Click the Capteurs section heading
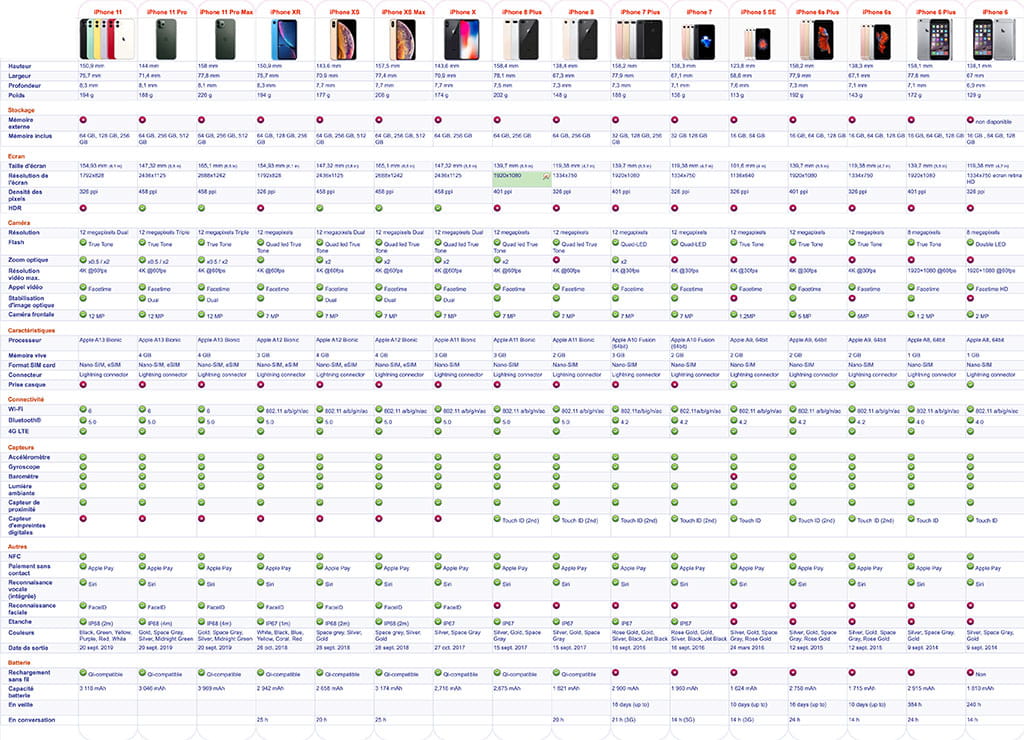This screenshot has width=1024, height=740. tap(21, 447)
